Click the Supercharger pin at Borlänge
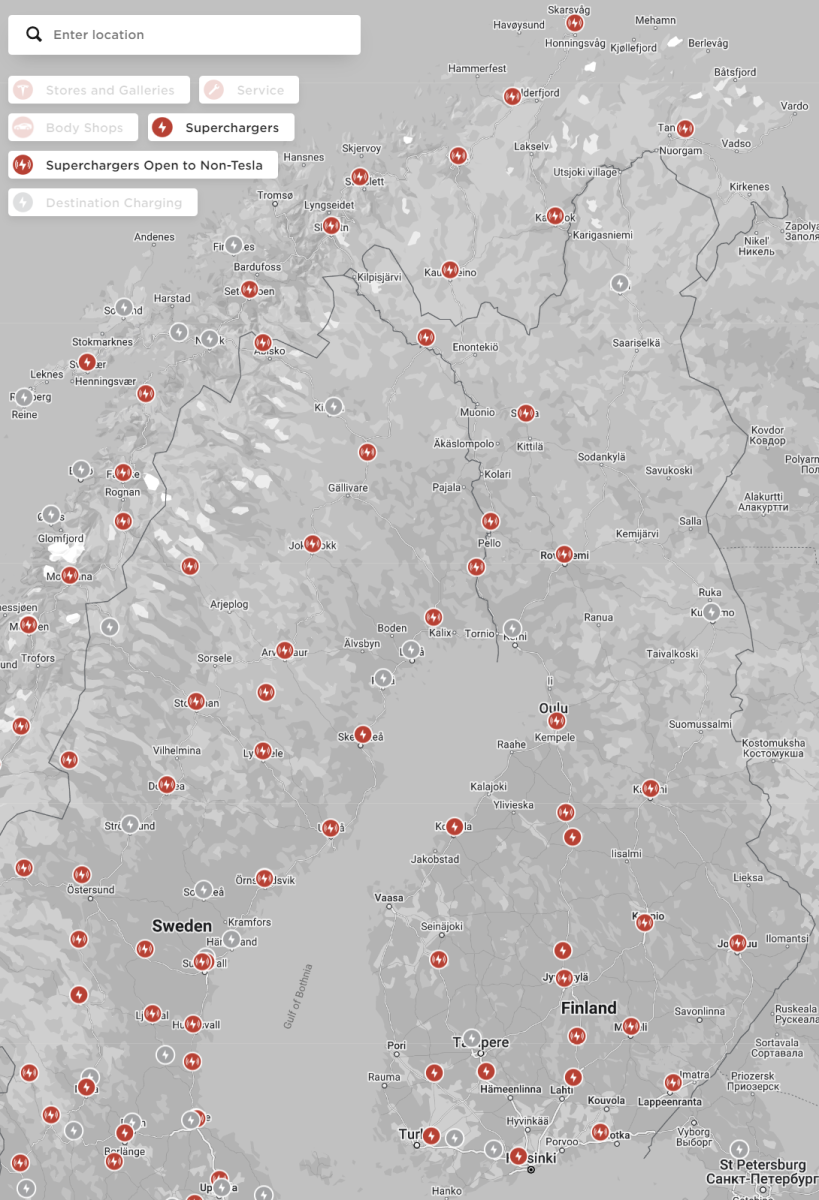The image size is (819, 1200). click(x=114, y=1161)
